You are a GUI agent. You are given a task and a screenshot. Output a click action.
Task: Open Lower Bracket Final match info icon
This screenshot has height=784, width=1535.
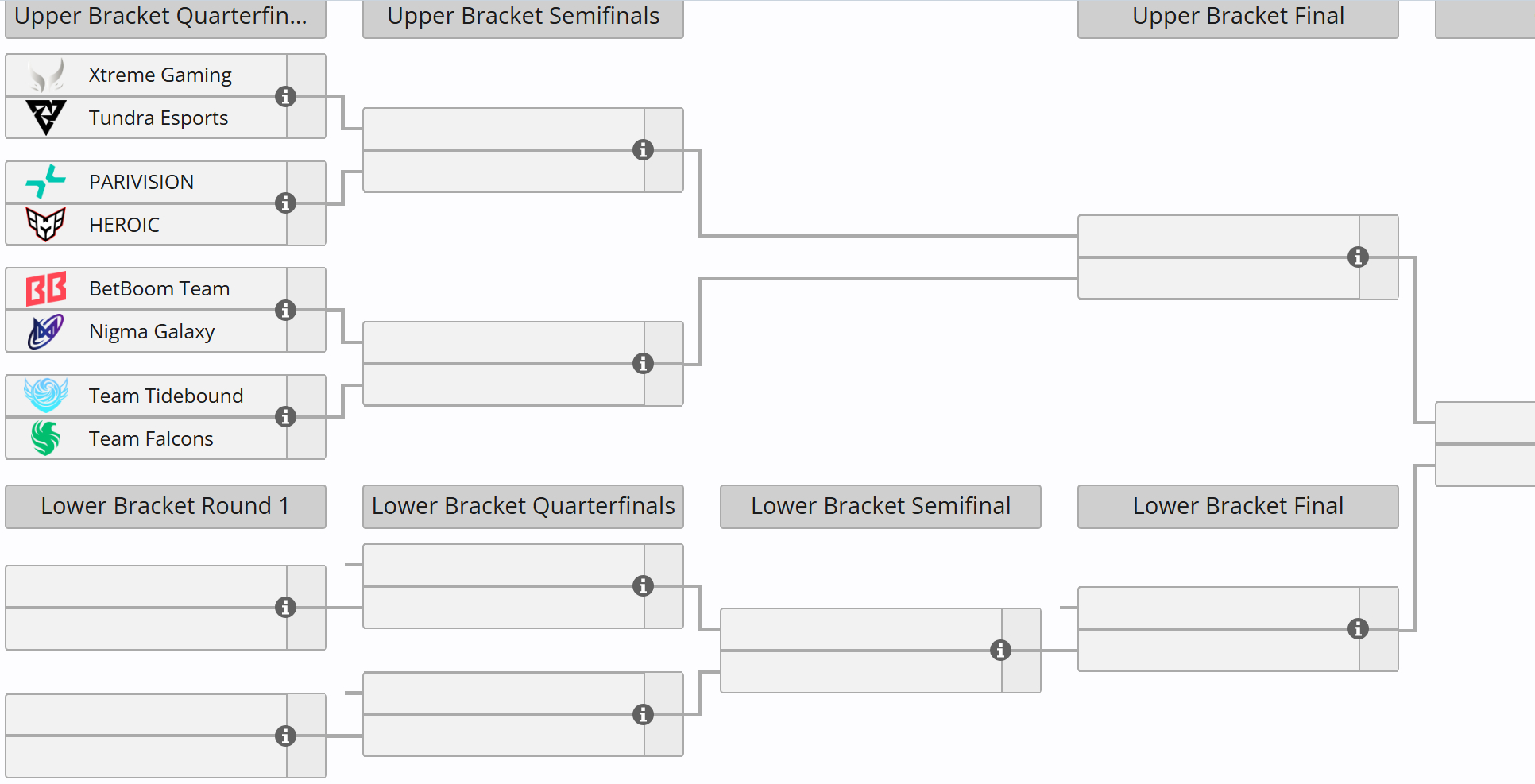[1358, 629]
